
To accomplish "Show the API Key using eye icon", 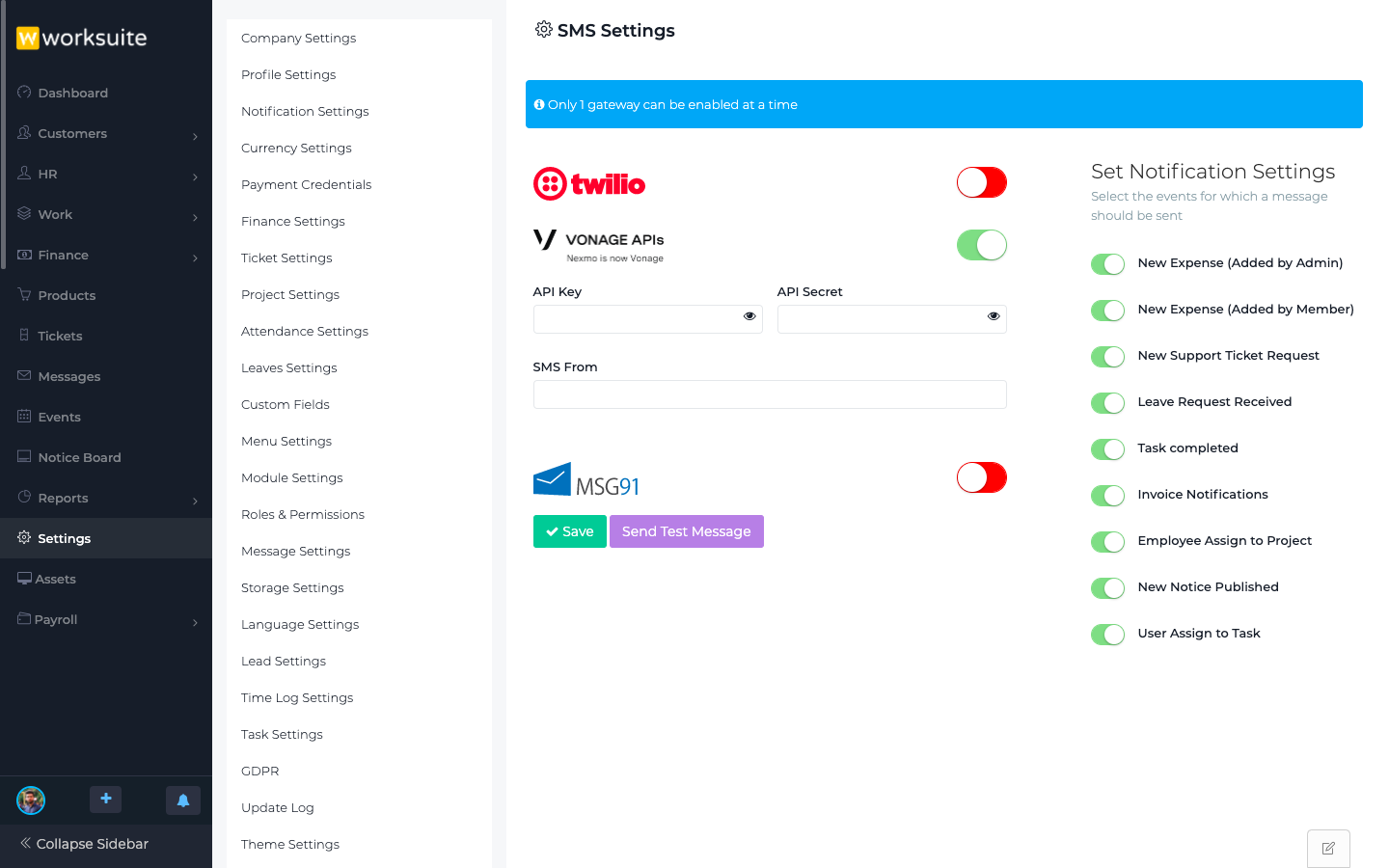I will coord(749,316).
